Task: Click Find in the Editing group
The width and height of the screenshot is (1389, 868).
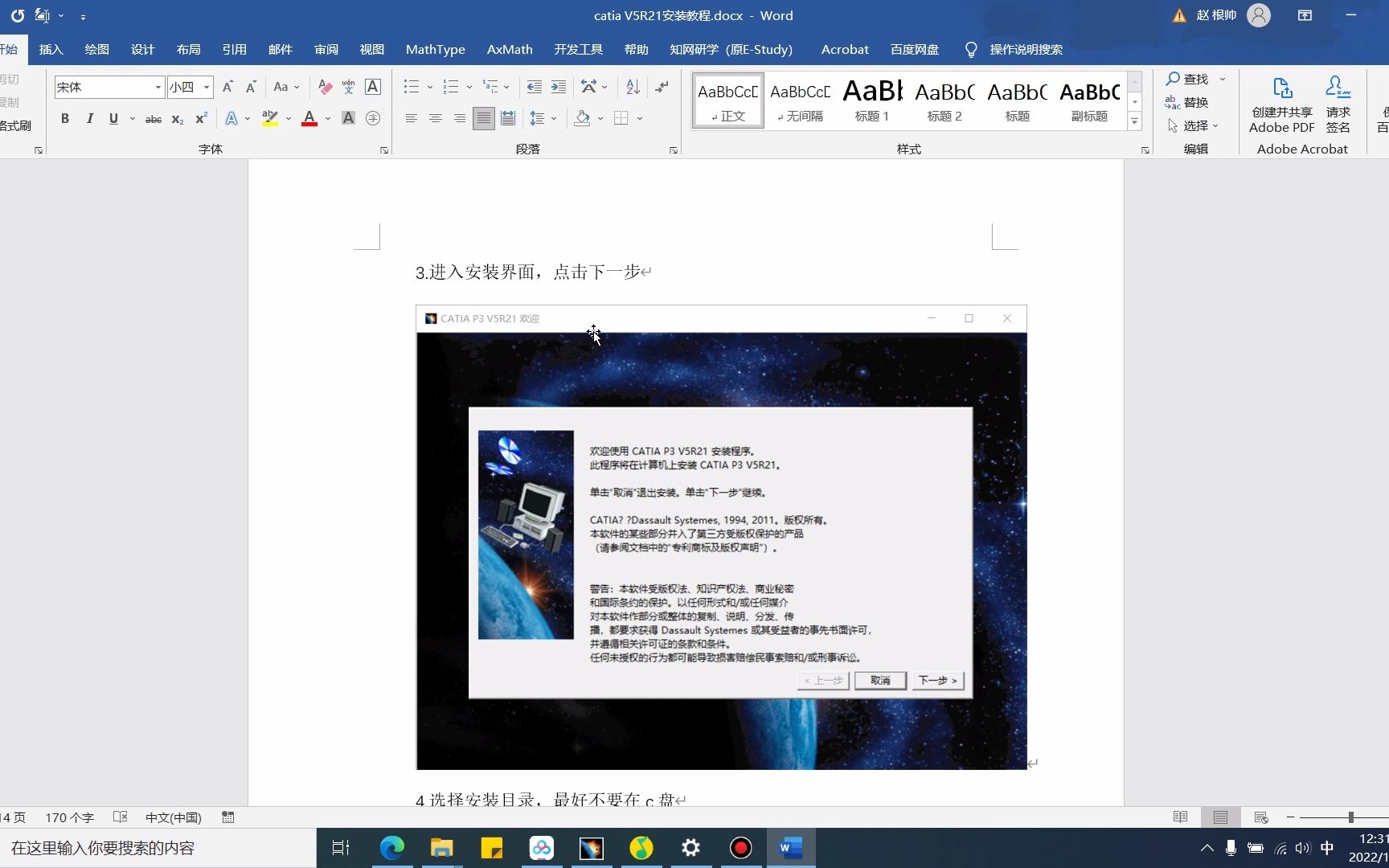Action: point(1187,79)
